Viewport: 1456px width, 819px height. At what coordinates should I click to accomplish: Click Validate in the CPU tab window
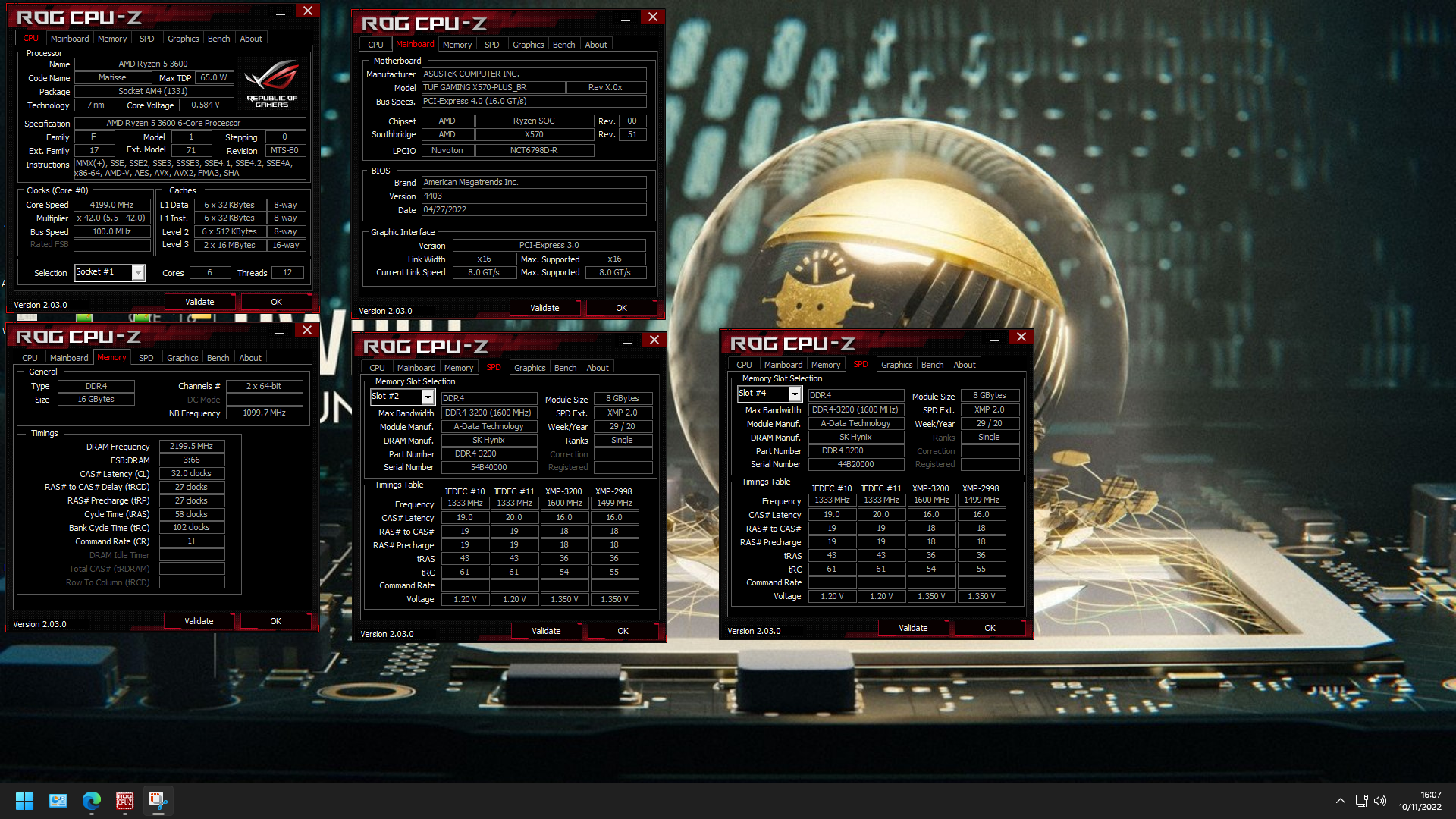point(199,302)
